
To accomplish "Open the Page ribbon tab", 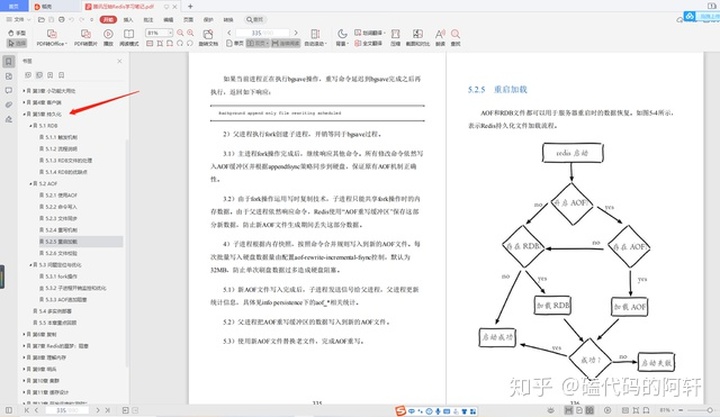I will point(188,20).
